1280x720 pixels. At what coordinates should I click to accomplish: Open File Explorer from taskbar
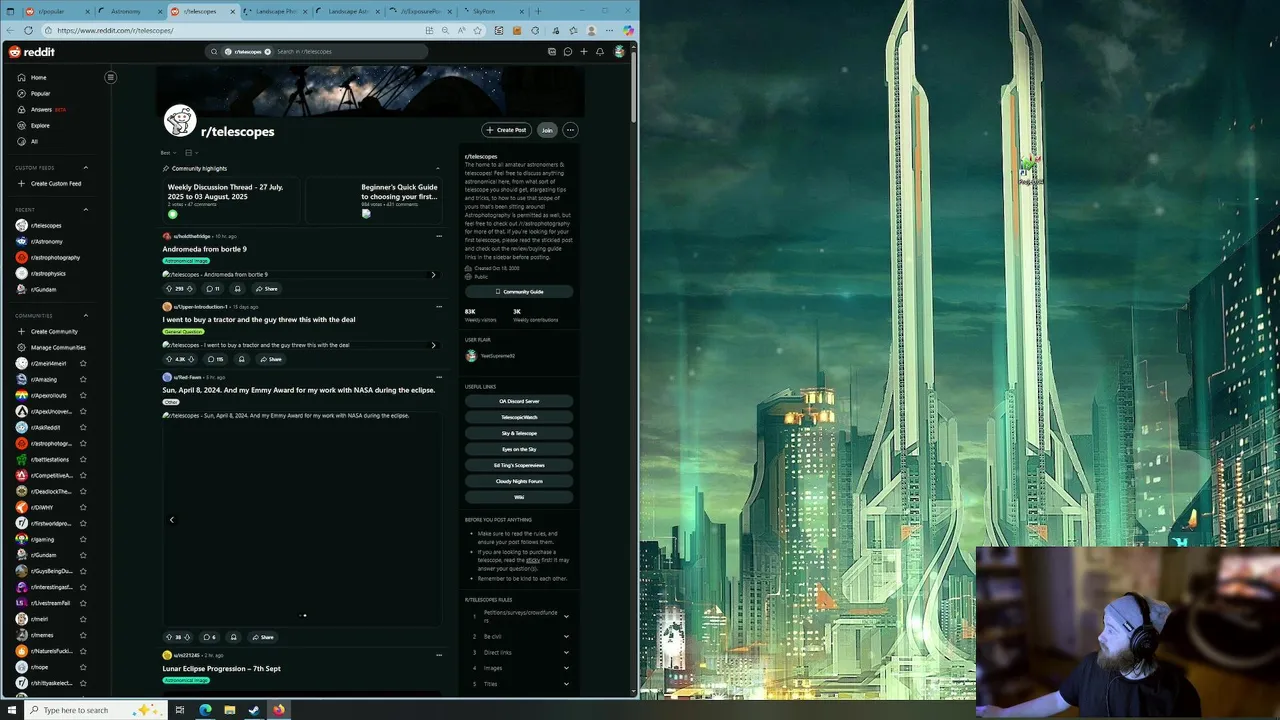(230, 710)
